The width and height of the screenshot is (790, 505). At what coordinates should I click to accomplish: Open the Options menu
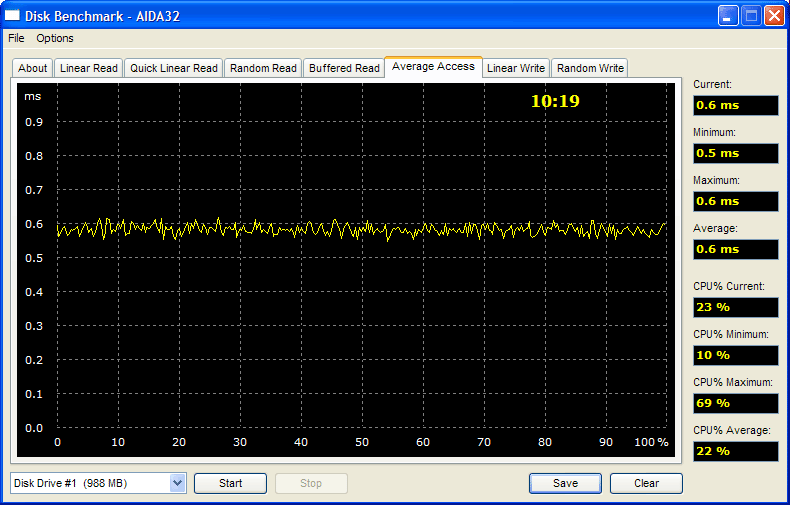point(55,38)
